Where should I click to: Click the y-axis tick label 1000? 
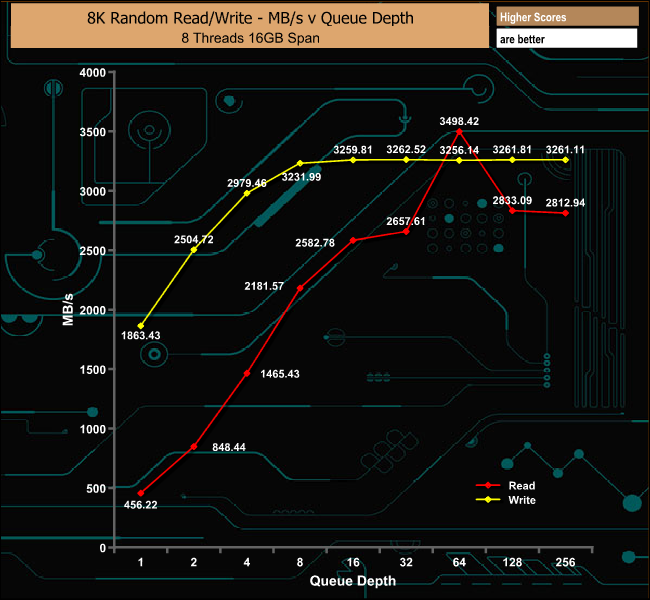tap(93, 429)
